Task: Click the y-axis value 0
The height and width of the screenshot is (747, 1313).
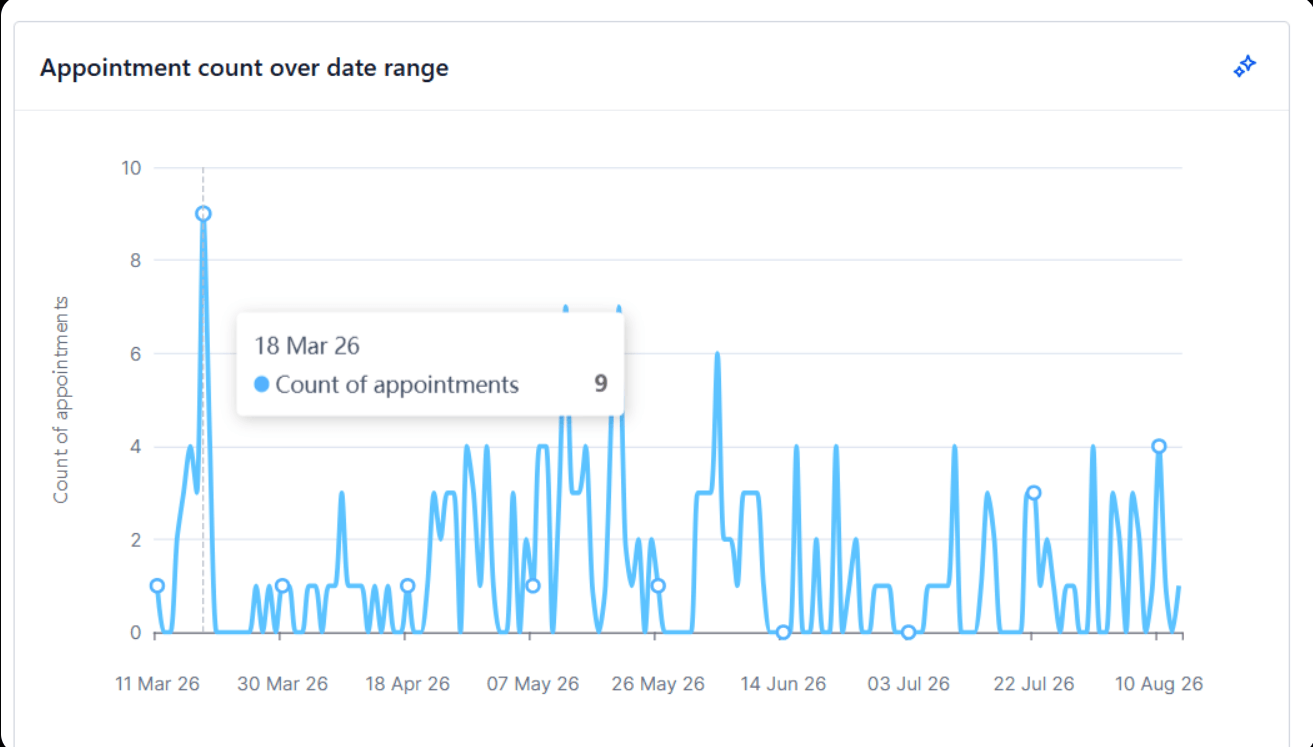Action: 136,632
